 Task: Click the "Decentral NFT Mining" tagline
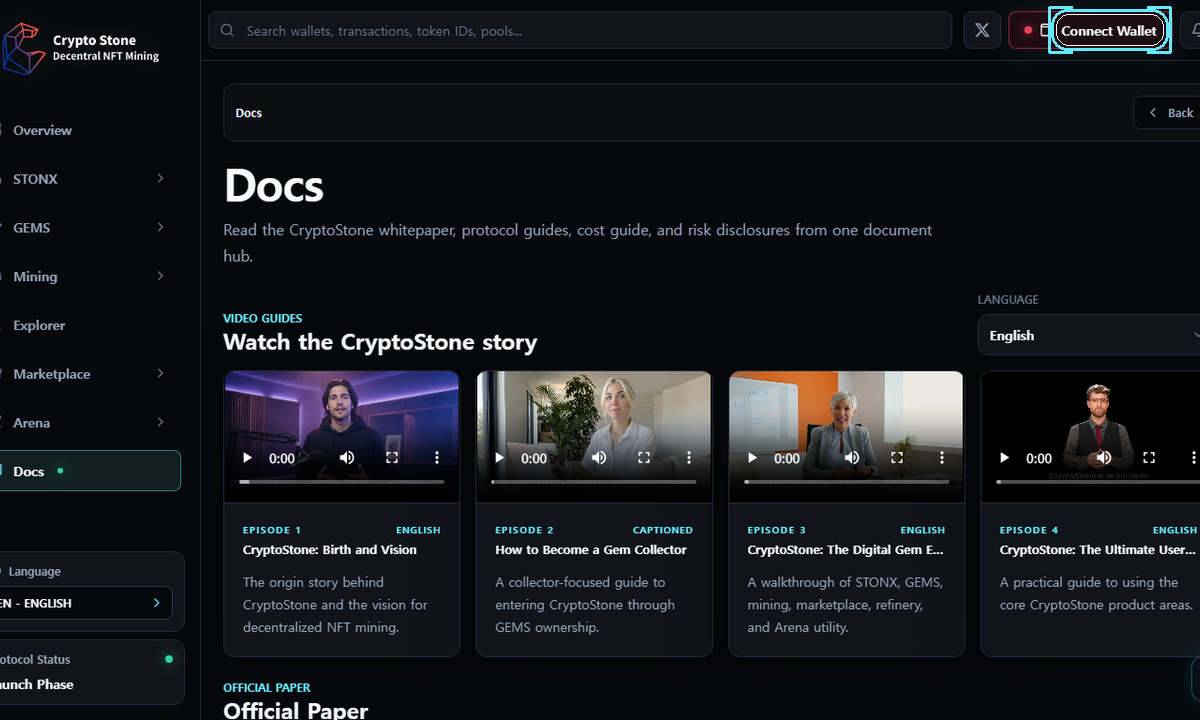[106, 56]
